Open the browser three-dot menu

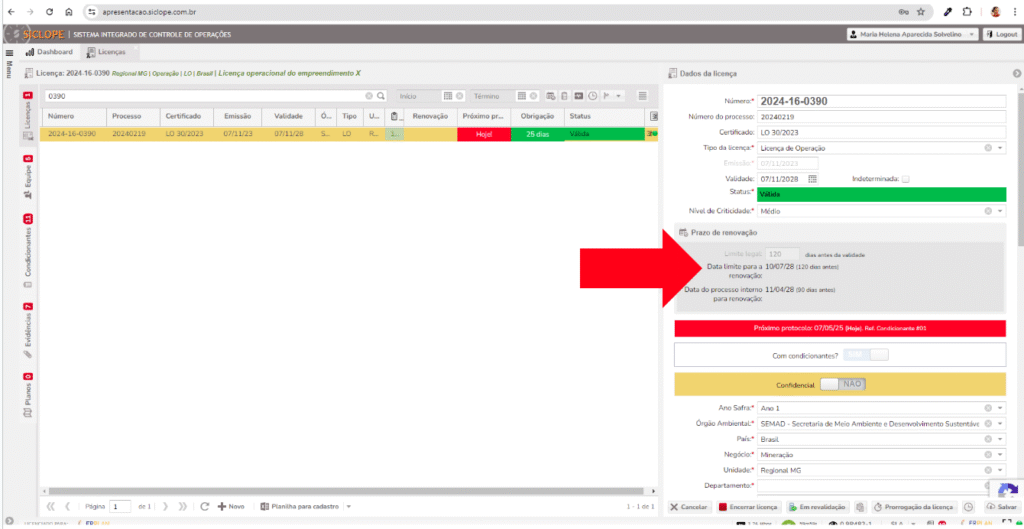pos(1014,12)
